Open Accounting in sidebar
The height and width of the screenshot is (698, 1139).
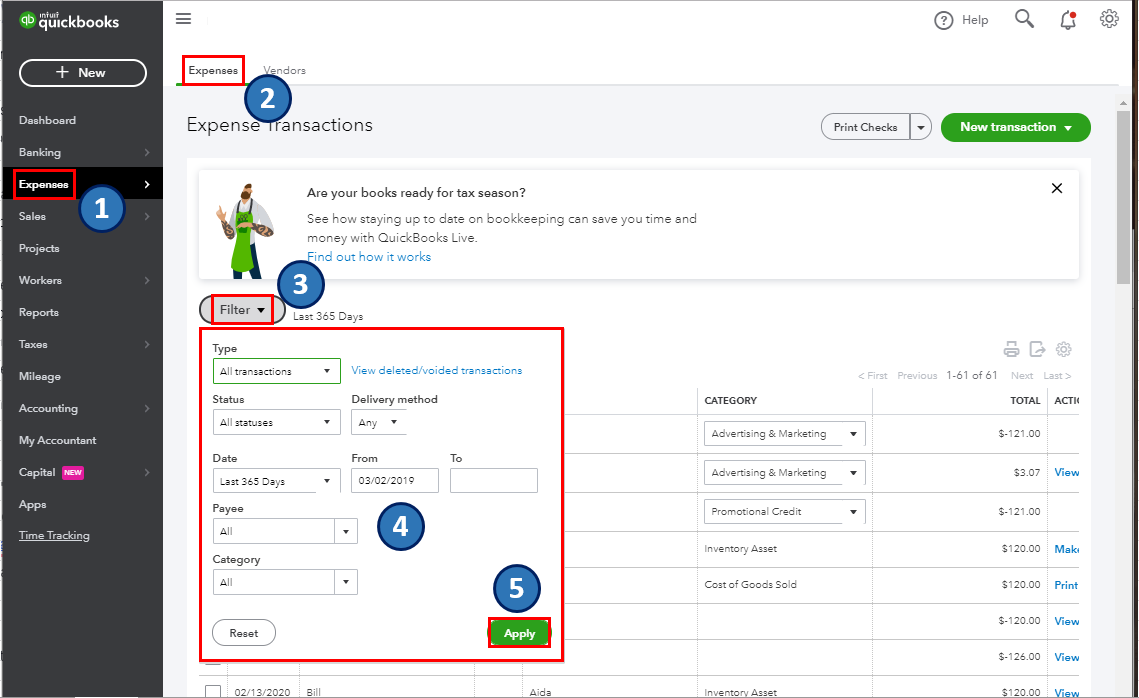coord(48,408)
